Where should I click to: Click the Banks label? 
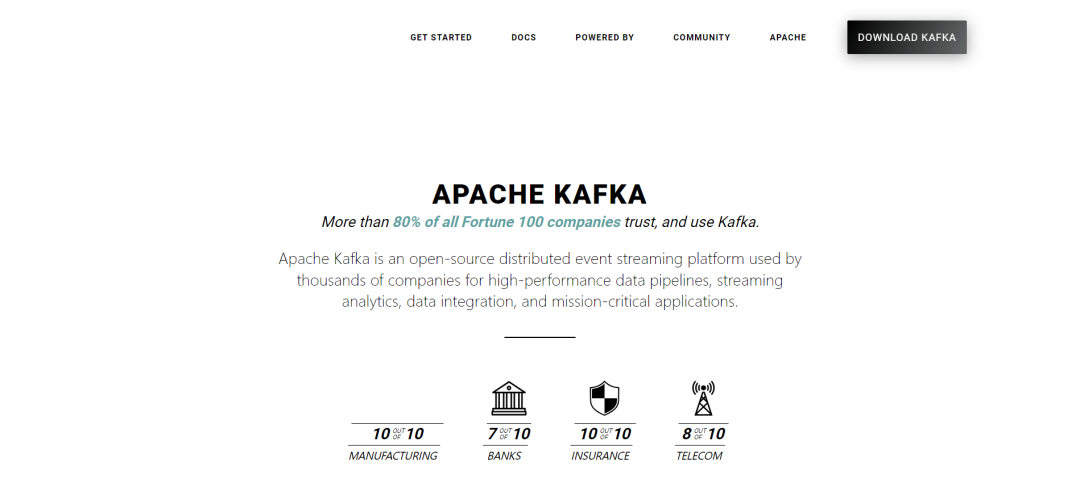[504, 456]
